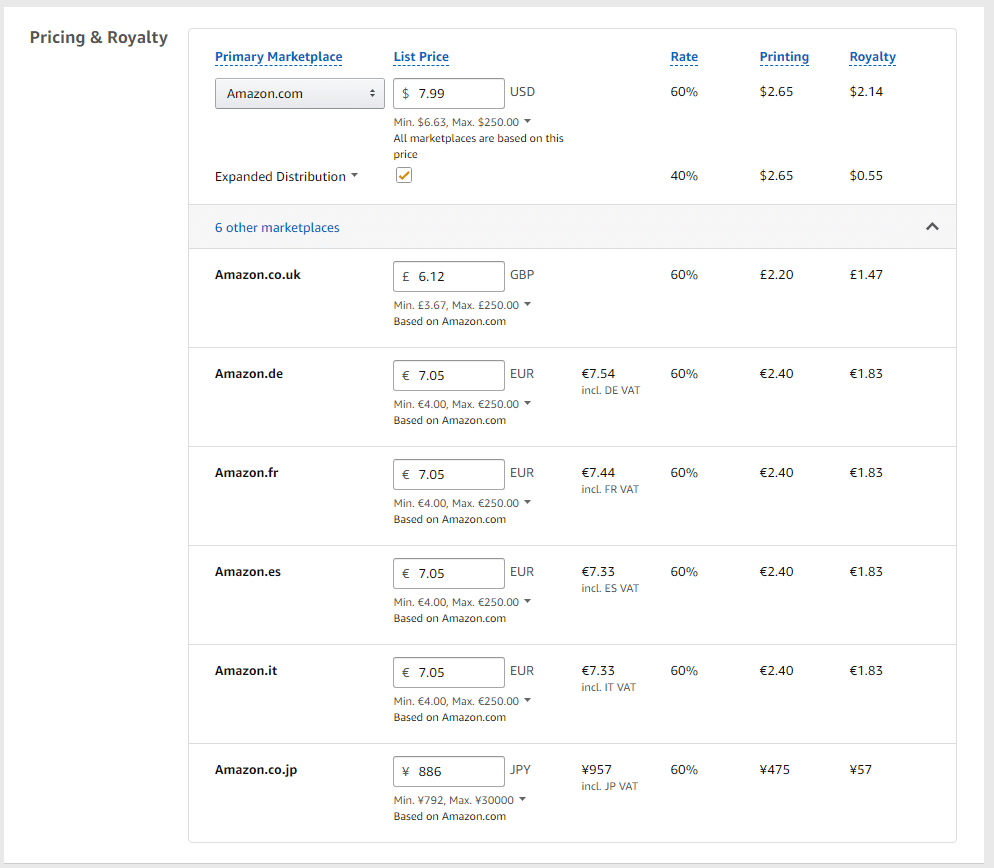Collapse the 6 other marketplaces section chevron
Viewport: 994px width, 868px height.
coord(932,226)
